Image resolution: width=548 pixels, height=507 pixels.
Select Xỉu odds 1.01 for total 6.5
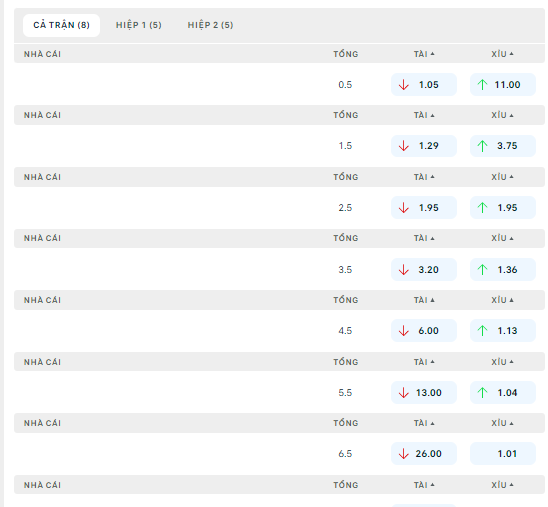click(x=503, y=454)
